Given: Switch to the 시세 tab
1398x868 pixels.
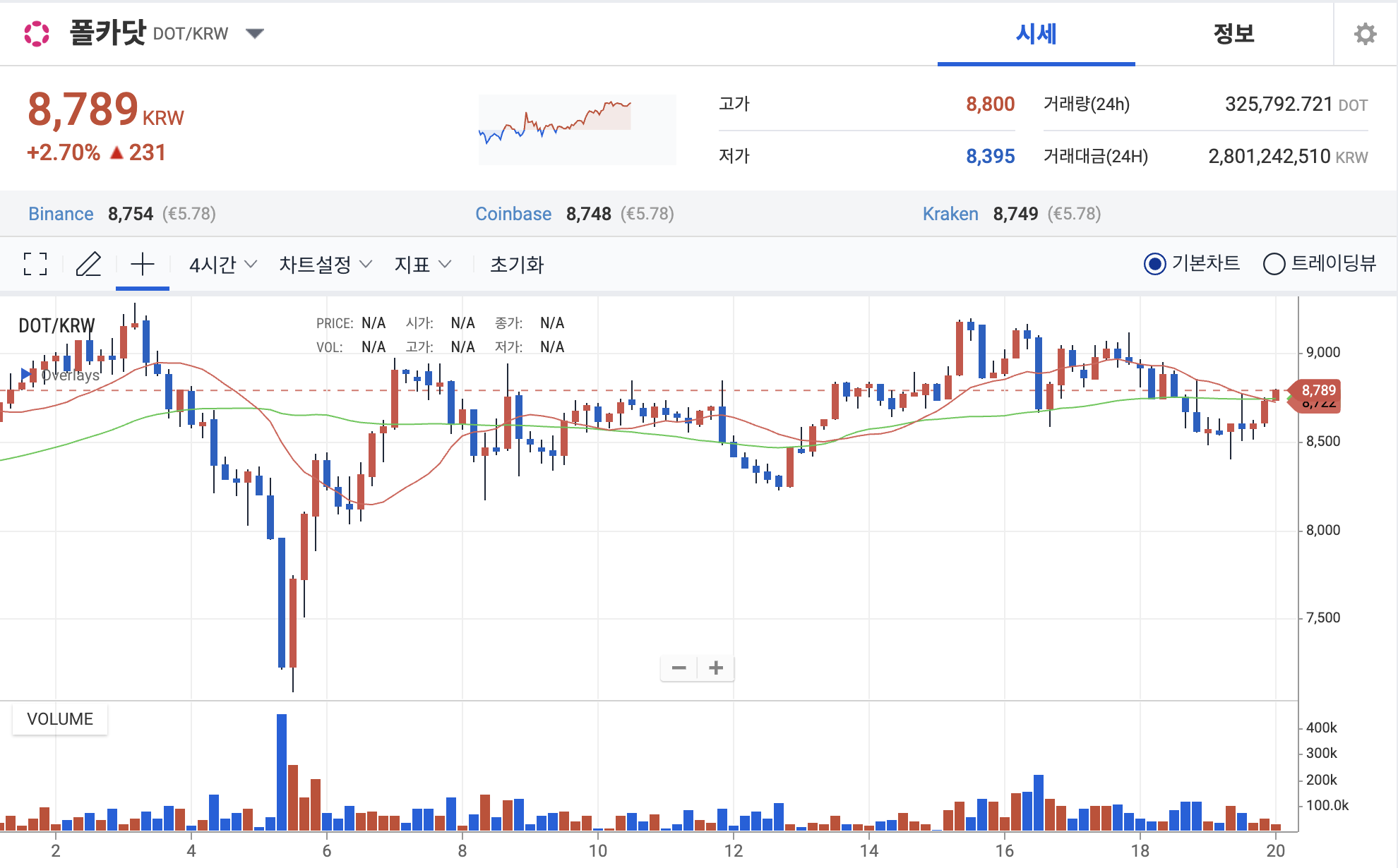Looking at the screenshot, I should [1036, 34].
